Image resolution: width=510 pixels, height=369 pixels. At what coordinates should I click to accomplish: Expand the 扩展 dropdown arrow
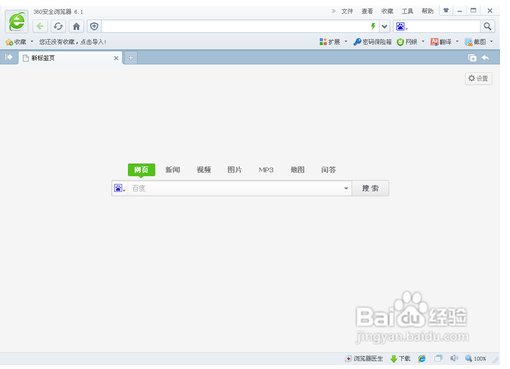click(346, 42)
